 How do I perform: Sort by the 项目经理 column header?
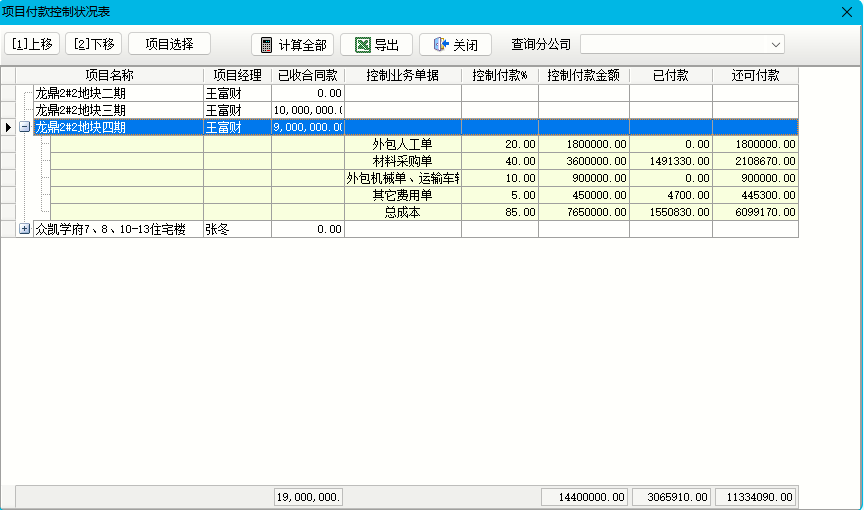click(237, 75)
